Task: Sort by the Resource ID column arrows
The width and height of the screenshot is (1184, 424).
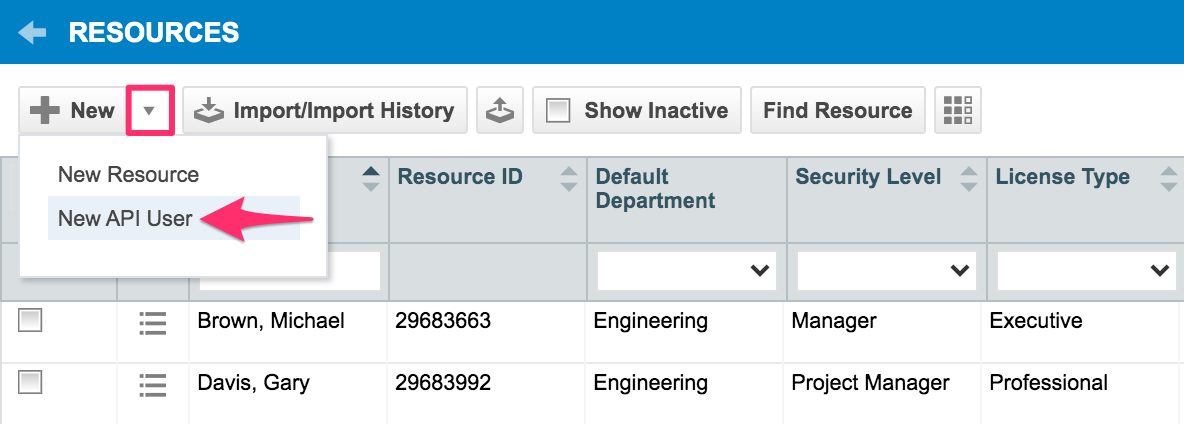Action: tap(568, 178)
